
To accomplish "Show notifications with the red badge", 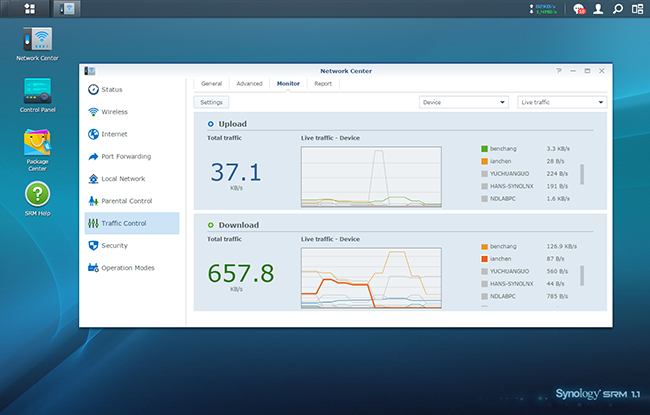I will [579, 9].
